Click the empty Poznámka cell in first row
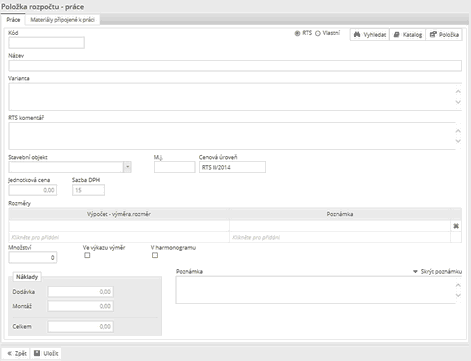 (340, 226)
